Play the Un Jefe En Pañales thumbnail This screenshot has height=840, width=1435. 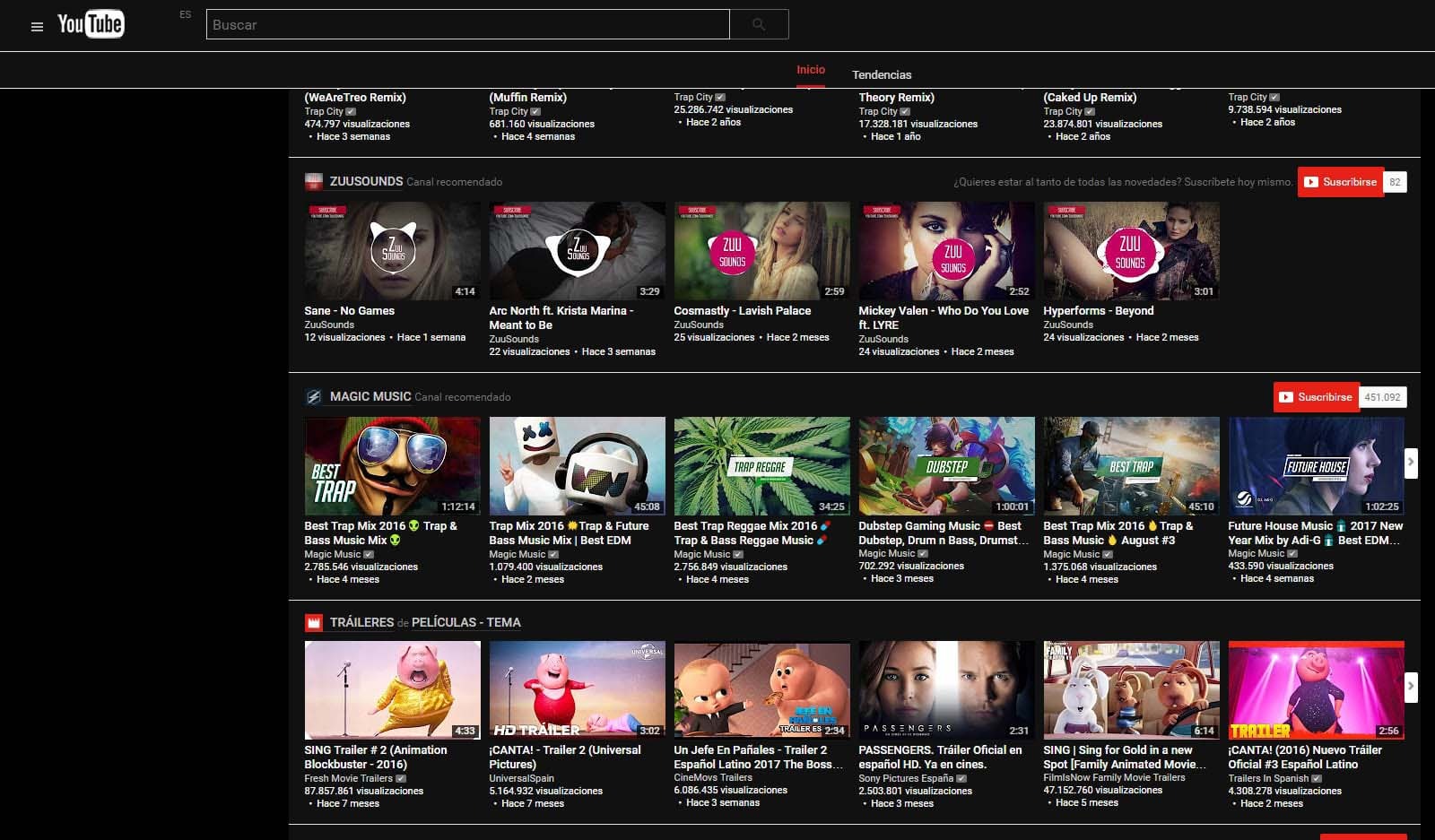click(x=761, y=690)
